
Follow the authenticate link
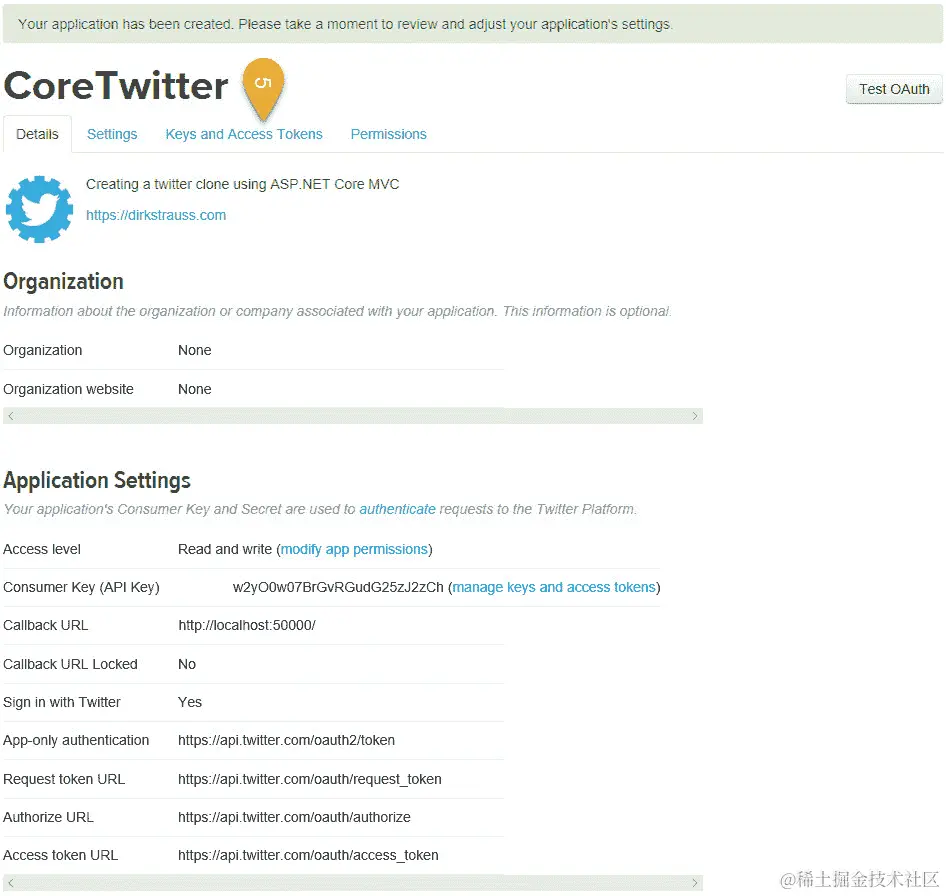pyautogui.click(x=398, y=509)
